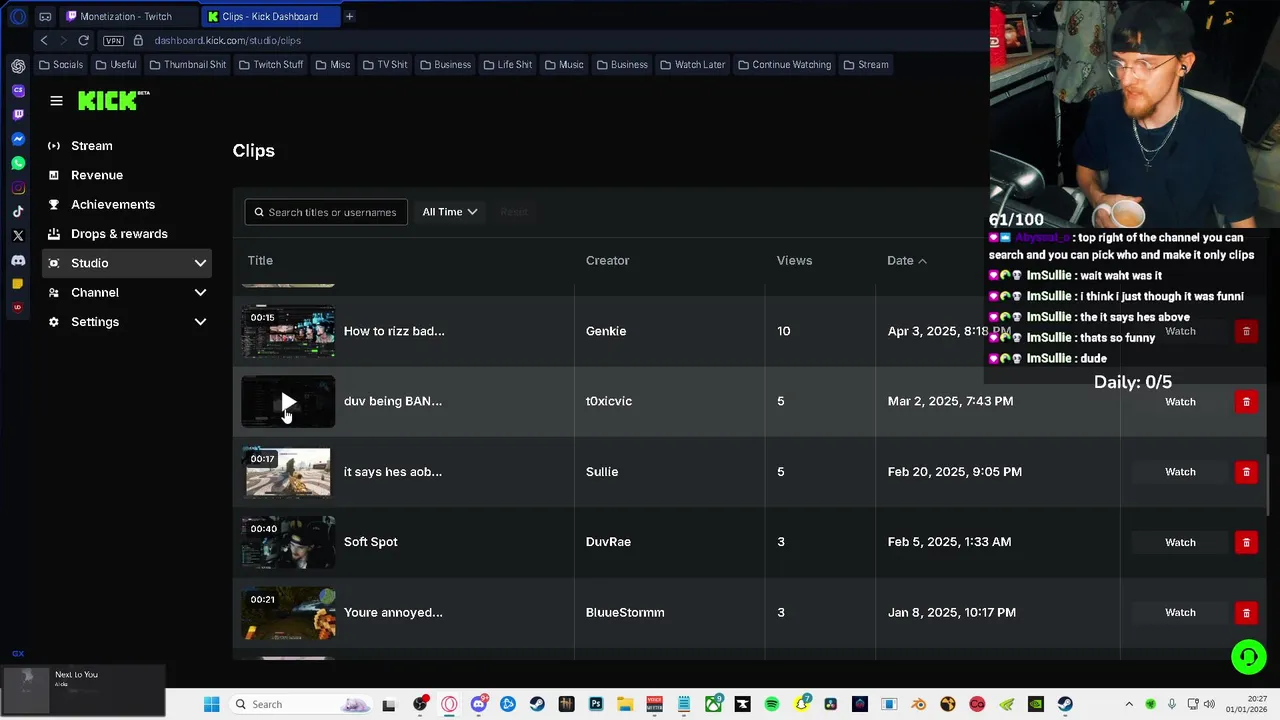Open the Windows taskbar Search box
1280x720 pixels.
coord(300,704)
